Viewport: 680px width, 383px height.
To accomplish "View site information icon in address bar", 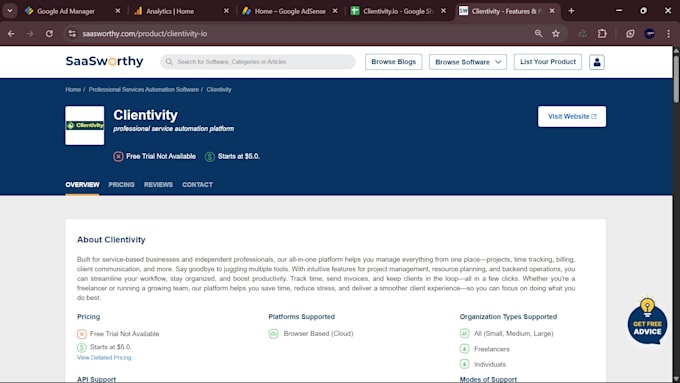I will (72, 33).
